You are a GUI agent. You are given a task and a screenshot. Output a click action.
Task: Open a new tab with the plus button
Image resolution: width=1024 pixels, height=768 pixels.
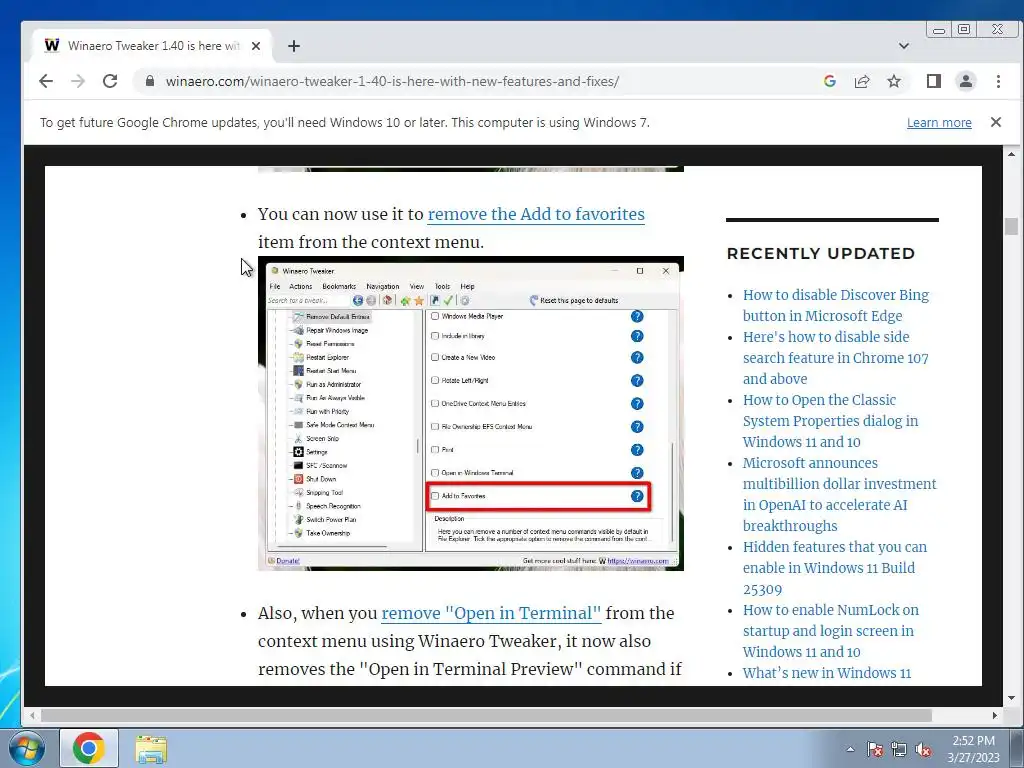[x=294, y=46]
